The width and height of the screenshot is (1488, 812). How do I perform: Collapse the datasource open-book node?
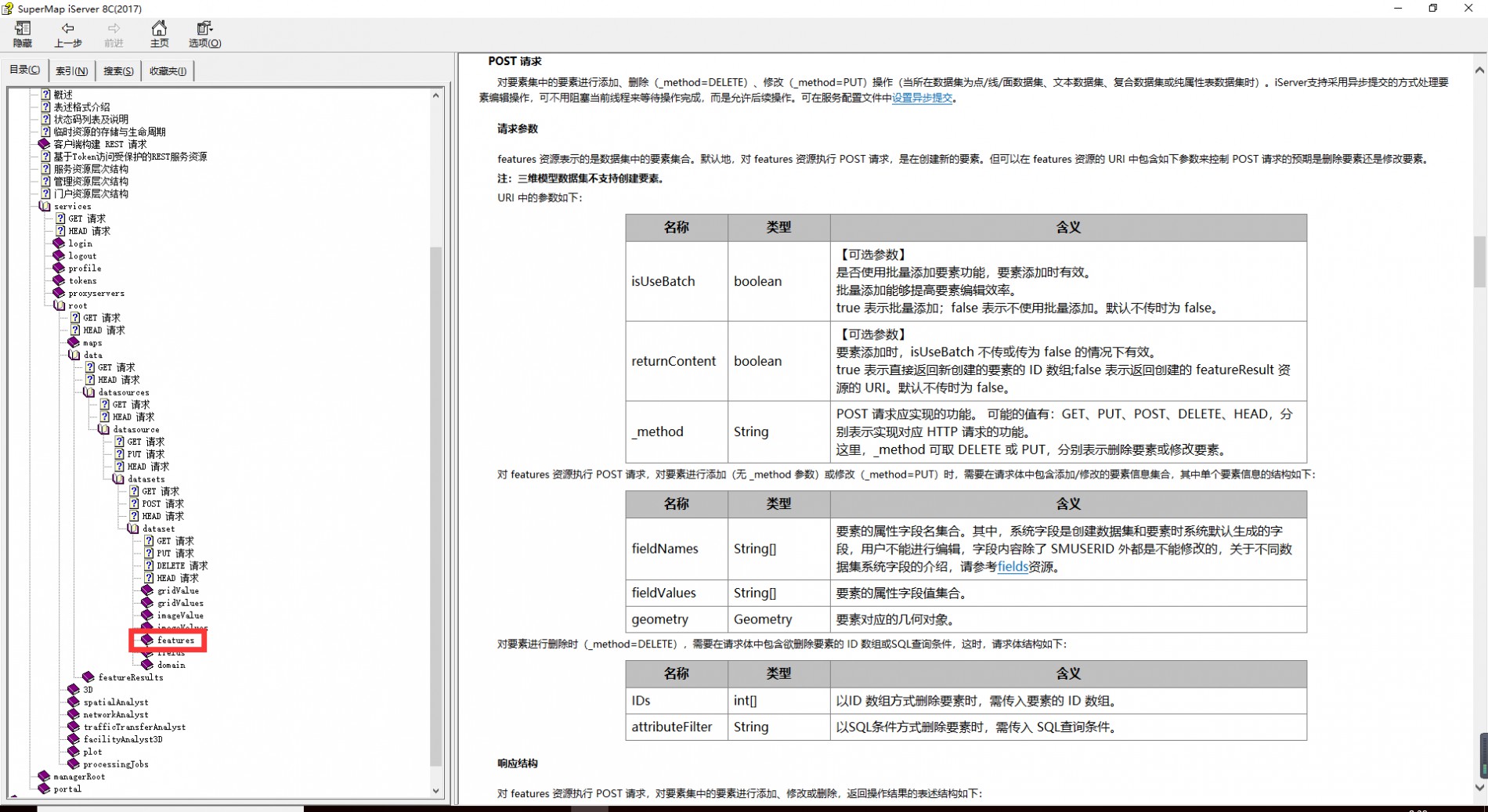coord(103,429)
